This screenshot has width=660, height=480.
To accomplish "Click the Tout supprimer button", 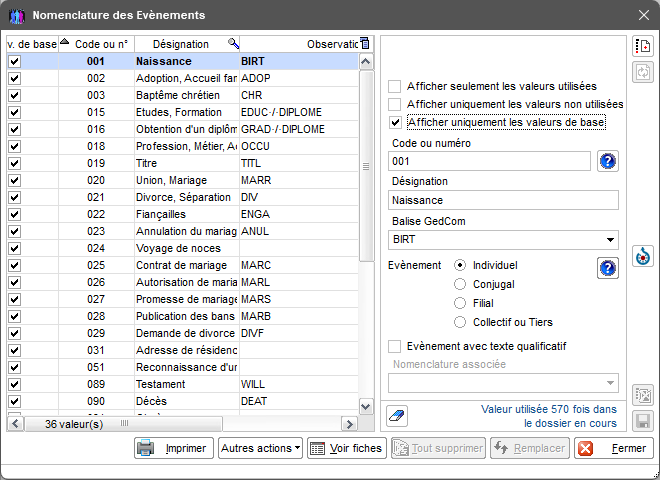I will [x=438, y=448].
